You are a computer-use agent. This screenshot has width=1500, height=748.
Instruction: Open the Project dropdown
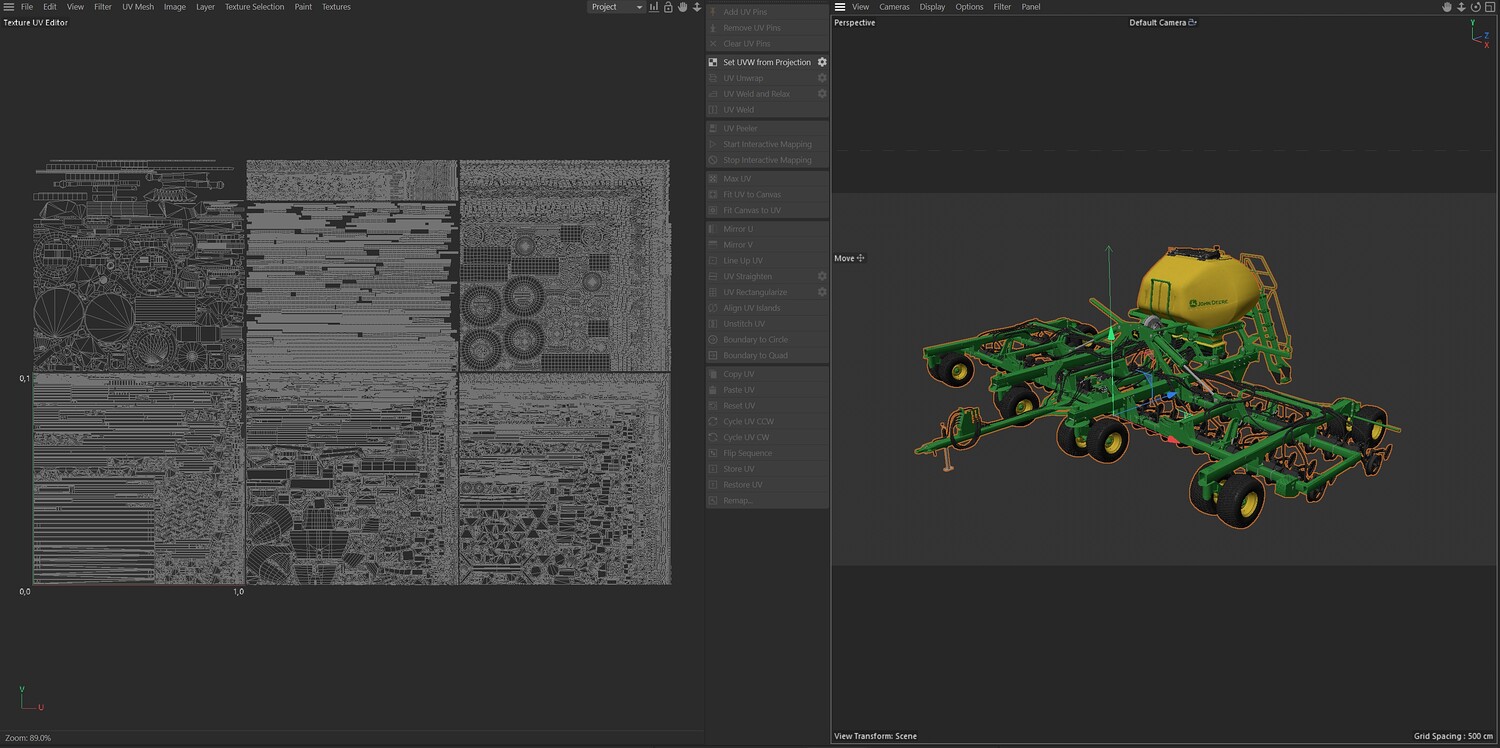pyautogui.click(x=616, y=7)
